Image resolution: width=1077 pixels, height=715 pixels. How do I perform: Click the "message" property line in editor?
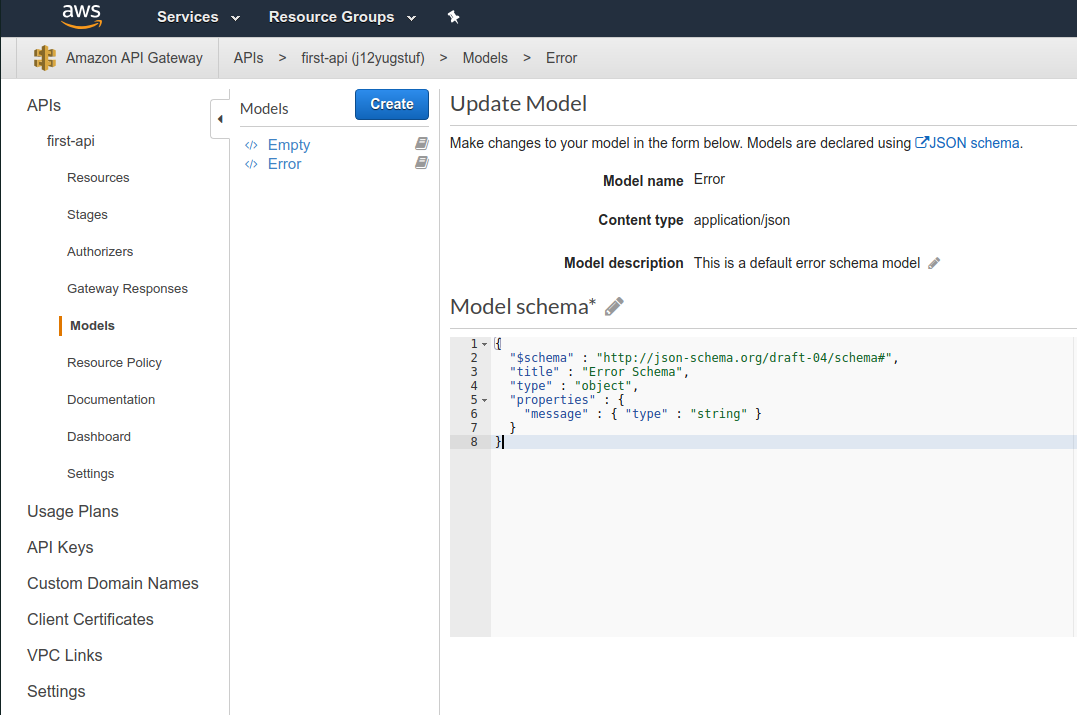click(643, 414)
